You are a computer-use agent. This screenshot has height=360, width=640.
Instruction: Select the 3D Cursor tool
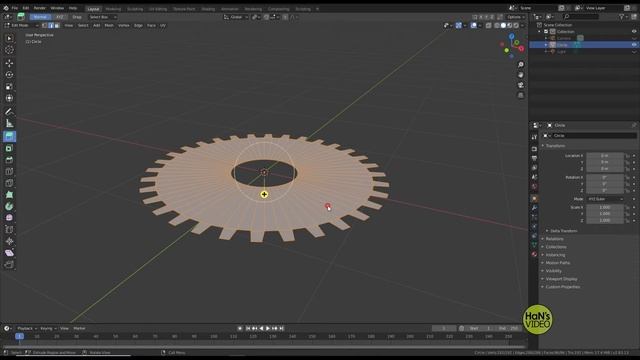[x=9, y=50]
